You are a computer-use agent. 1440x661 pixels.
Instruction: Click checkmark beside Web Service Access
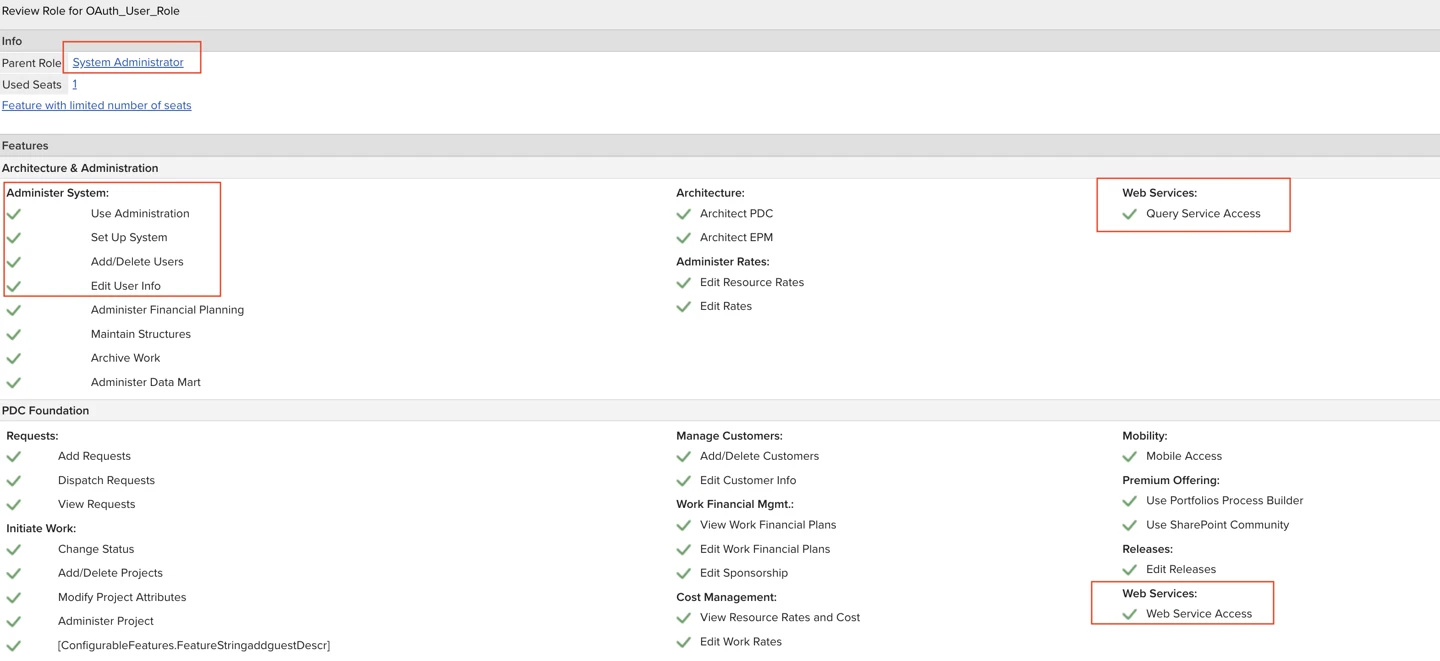tap(1129, 614)
